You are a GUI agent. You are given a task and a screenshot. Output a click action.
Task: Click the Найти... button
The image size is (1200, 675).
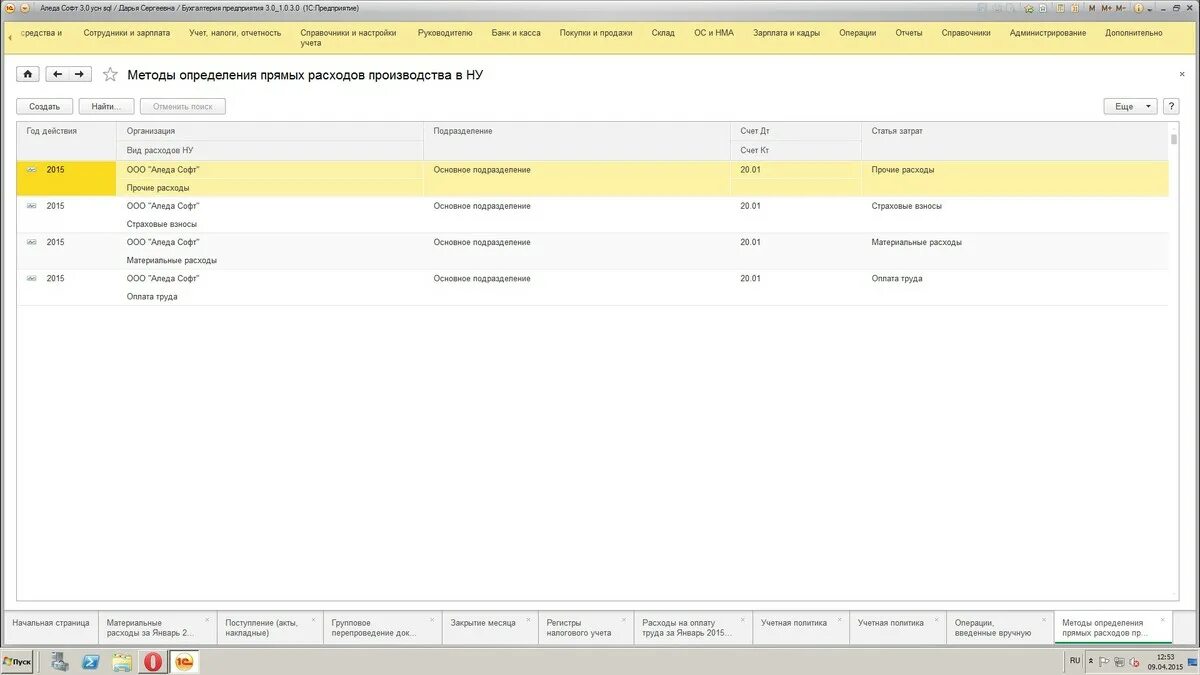(106, 106)
